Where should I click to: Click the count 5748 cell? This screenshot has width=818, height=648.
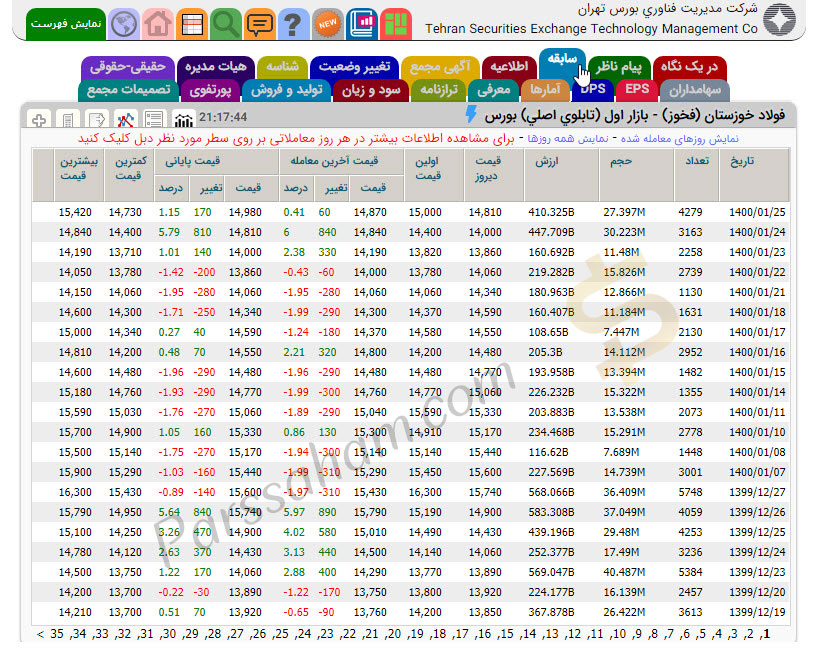tap(690, 492)
